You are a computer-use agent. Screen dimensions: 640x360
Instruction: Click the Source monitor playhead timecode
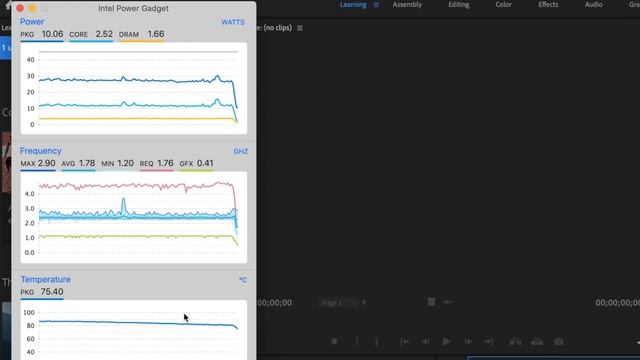274,303
